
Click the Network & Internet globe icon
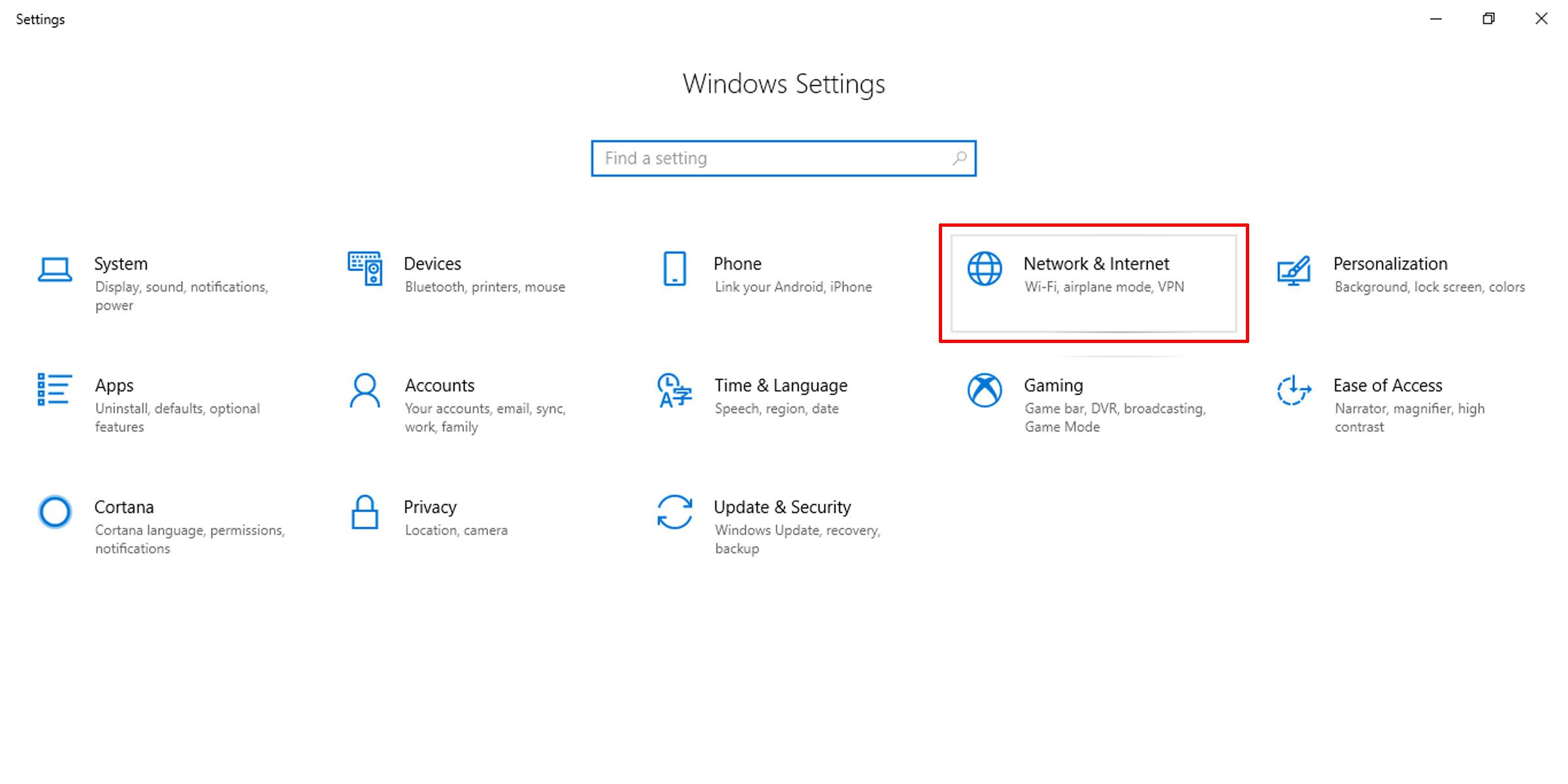pos(985,269)
